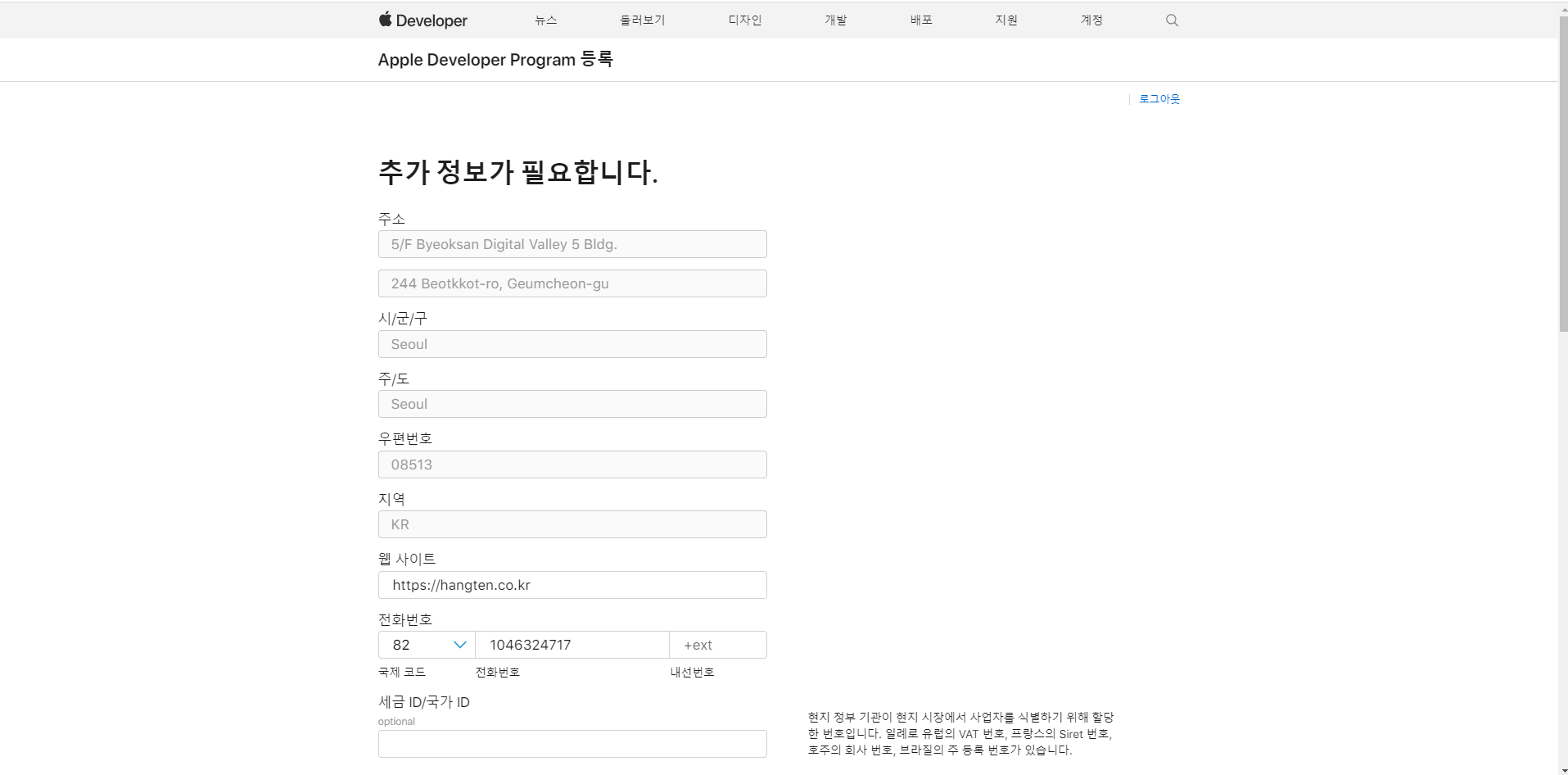Click the 웹 사이트 label

click(407, 559)
